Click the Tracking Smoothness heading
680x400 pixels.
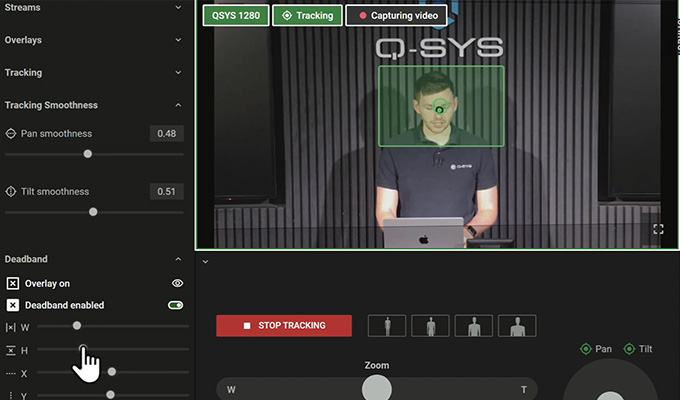[x=51, y=105]
